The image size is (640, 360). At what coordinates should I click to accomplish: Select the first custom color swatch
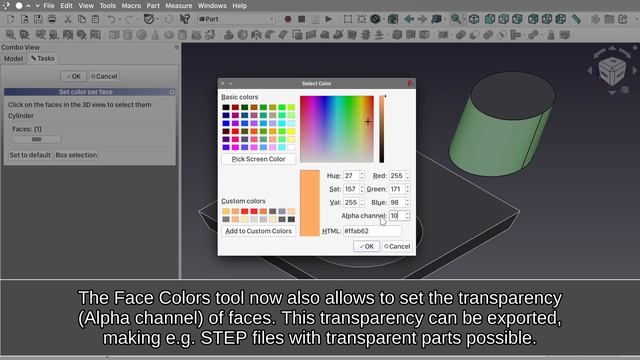click(x=226, y=211)
